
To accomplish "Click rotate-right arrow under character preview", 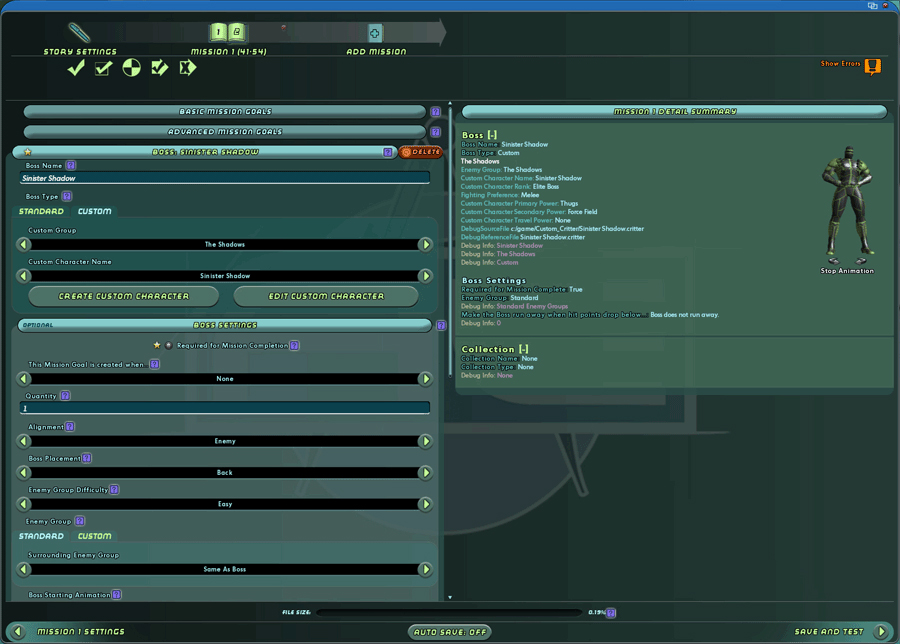I will (x=860, y=261).
